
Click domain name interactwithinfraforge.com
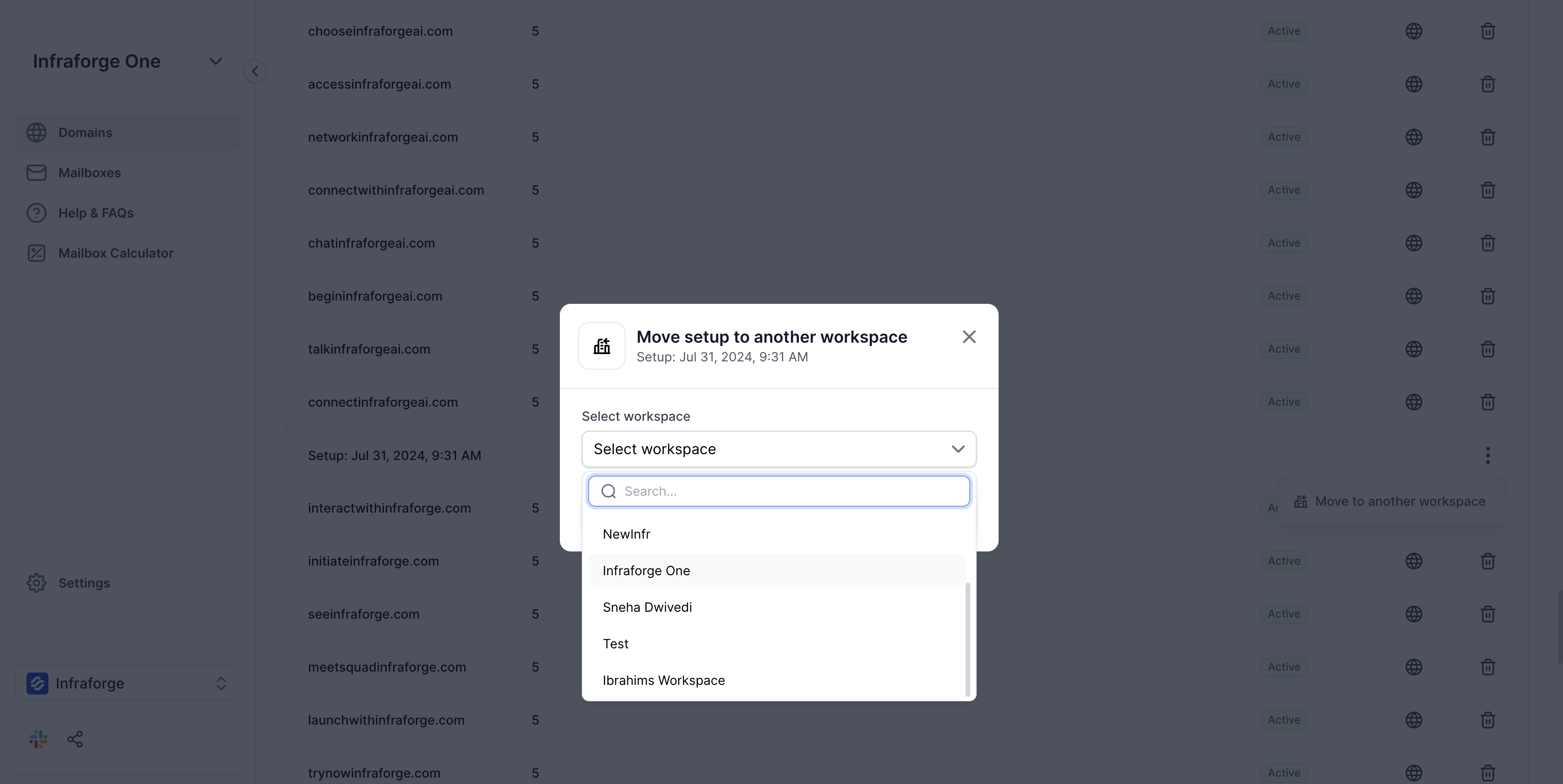pyautogui.click(x=389, y=508)
